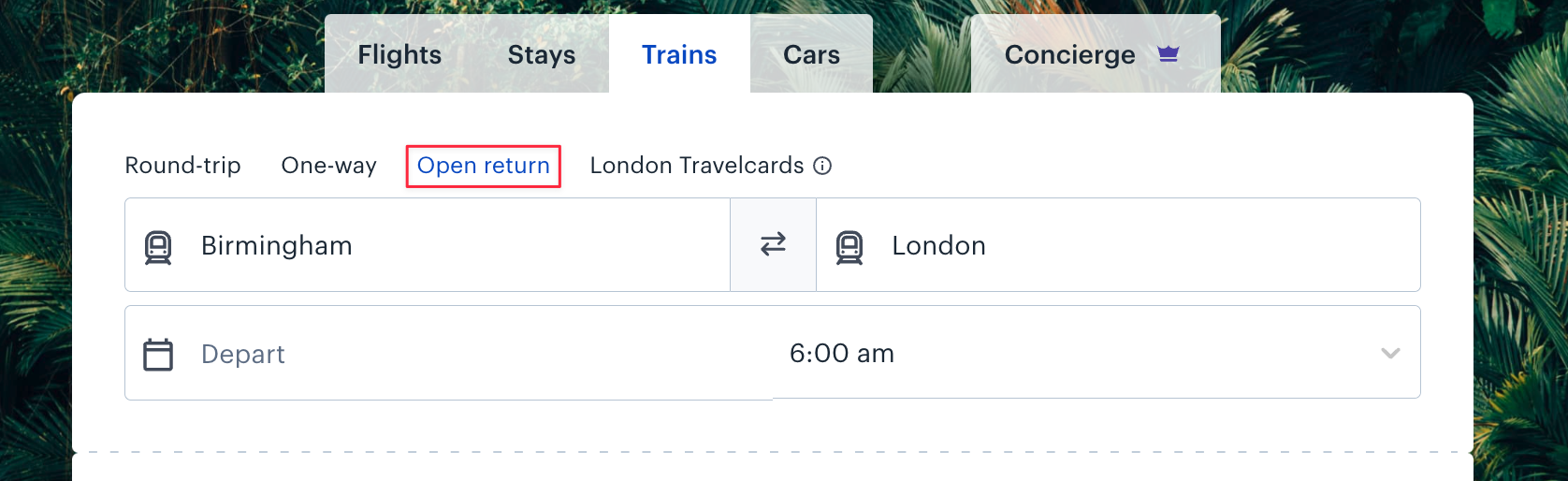This screenshot has width=1568, height=481.
Task: Swap origin and destination stations
Action: pos(774,244)
